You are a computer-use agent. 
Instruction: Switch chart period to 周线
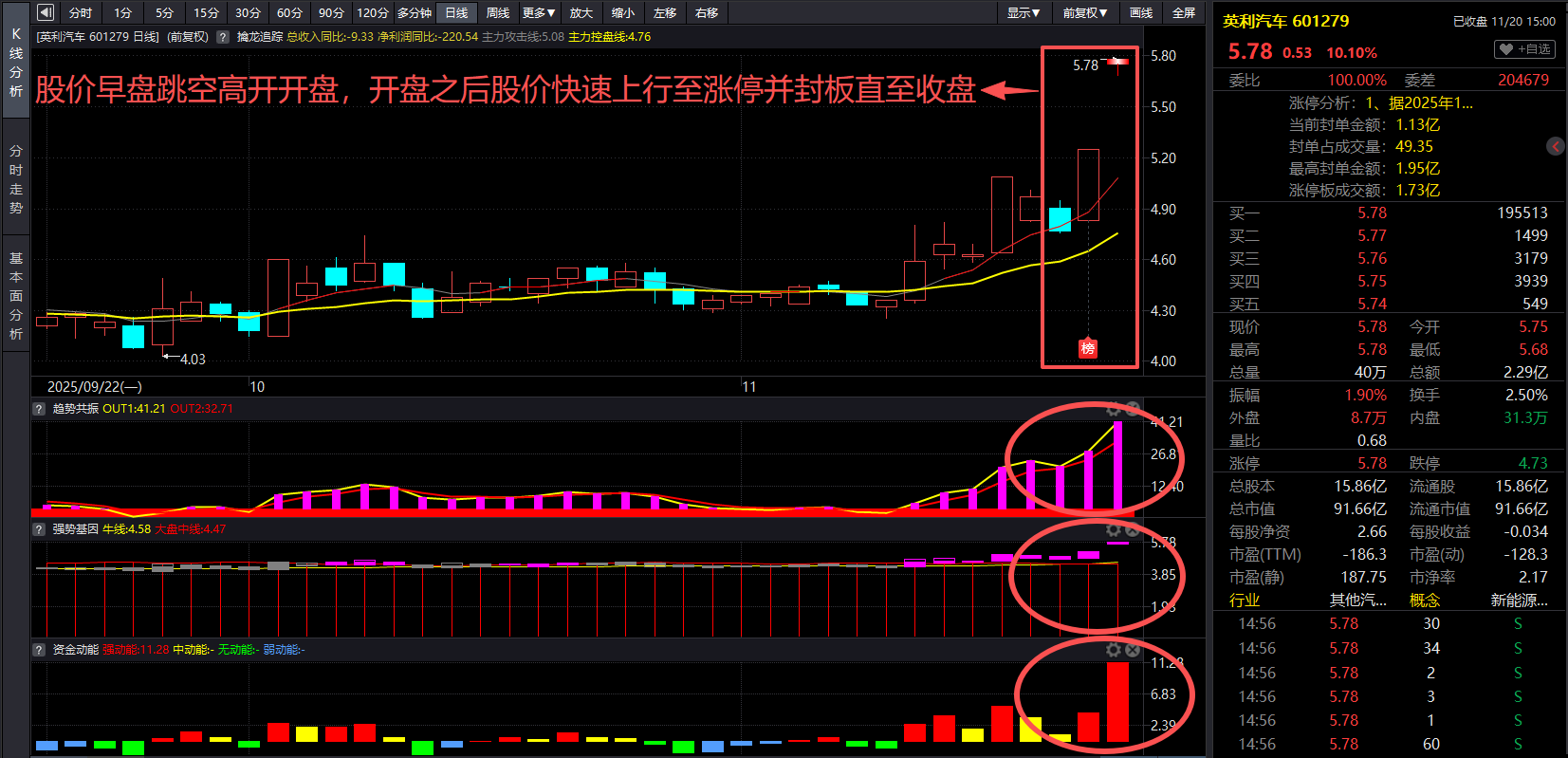(x=498, y=12)
